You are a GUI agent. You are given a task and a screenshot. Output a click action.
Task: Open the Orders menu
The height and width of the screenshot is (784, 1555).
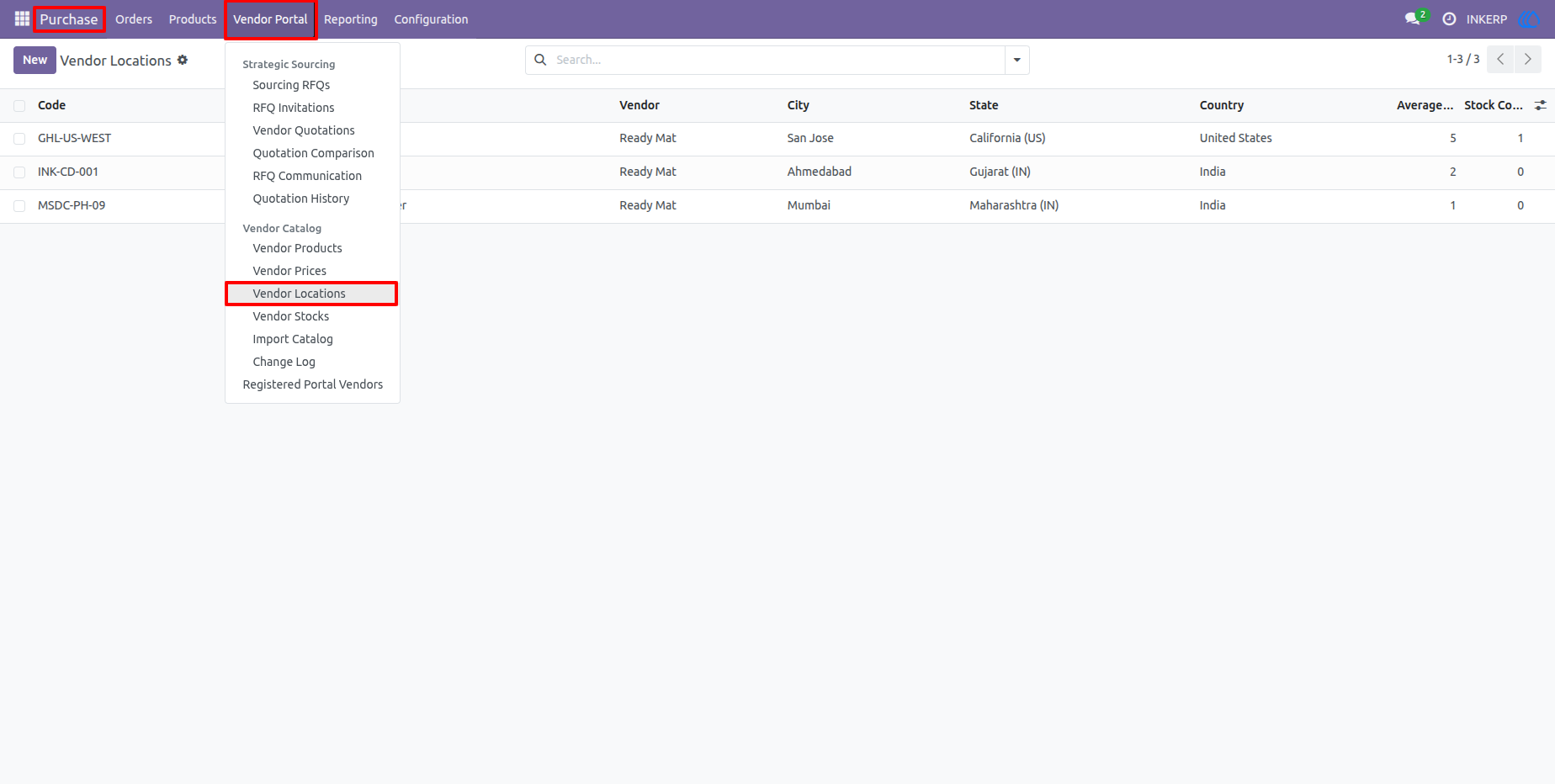click(x=134, y=19)
